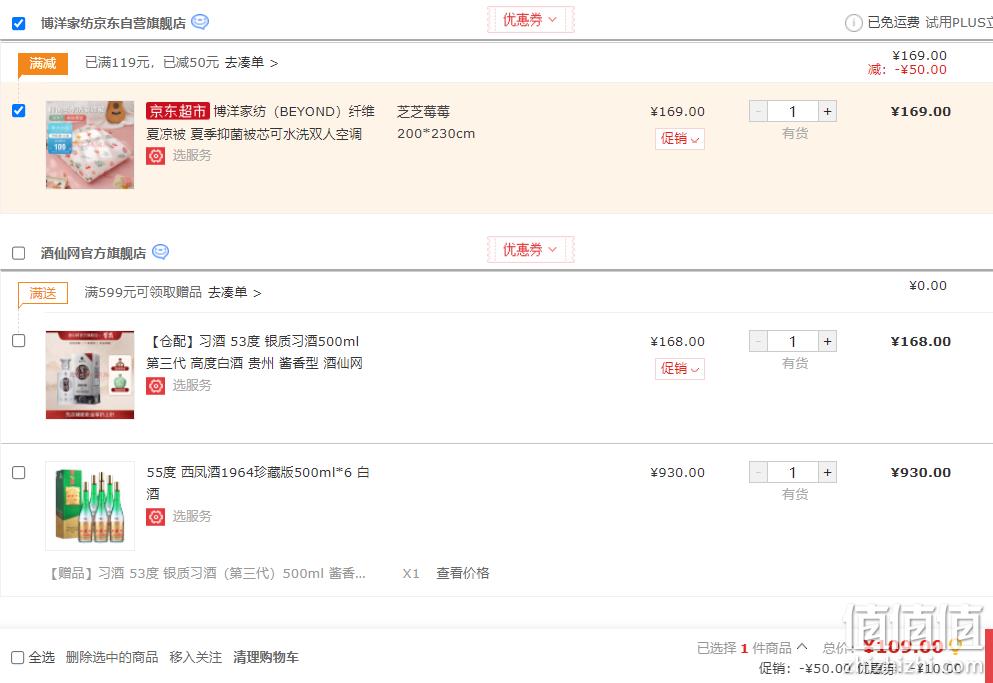Open 55度 西凤酒1964珍藏版 product title

258,483
